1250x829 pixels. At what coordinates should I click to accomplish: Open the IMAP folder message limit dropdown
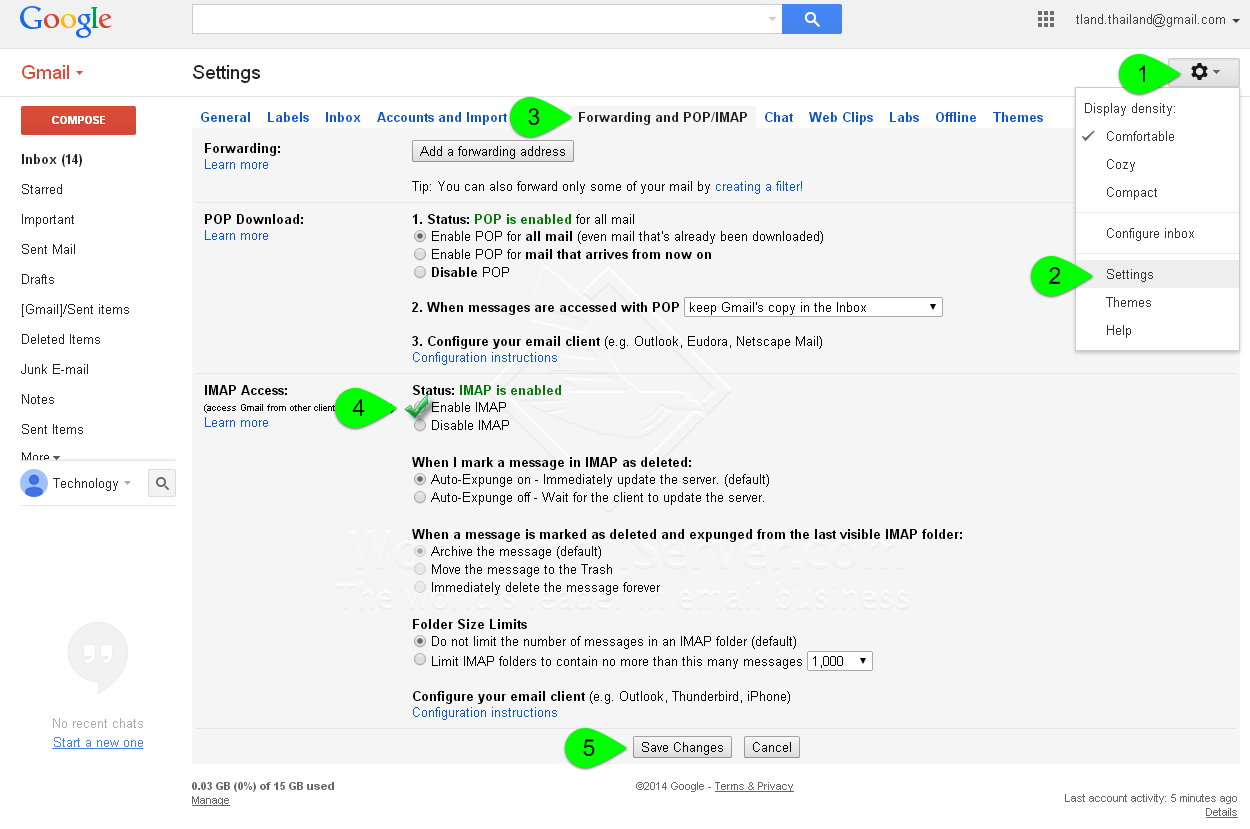(x=839, y=660)
